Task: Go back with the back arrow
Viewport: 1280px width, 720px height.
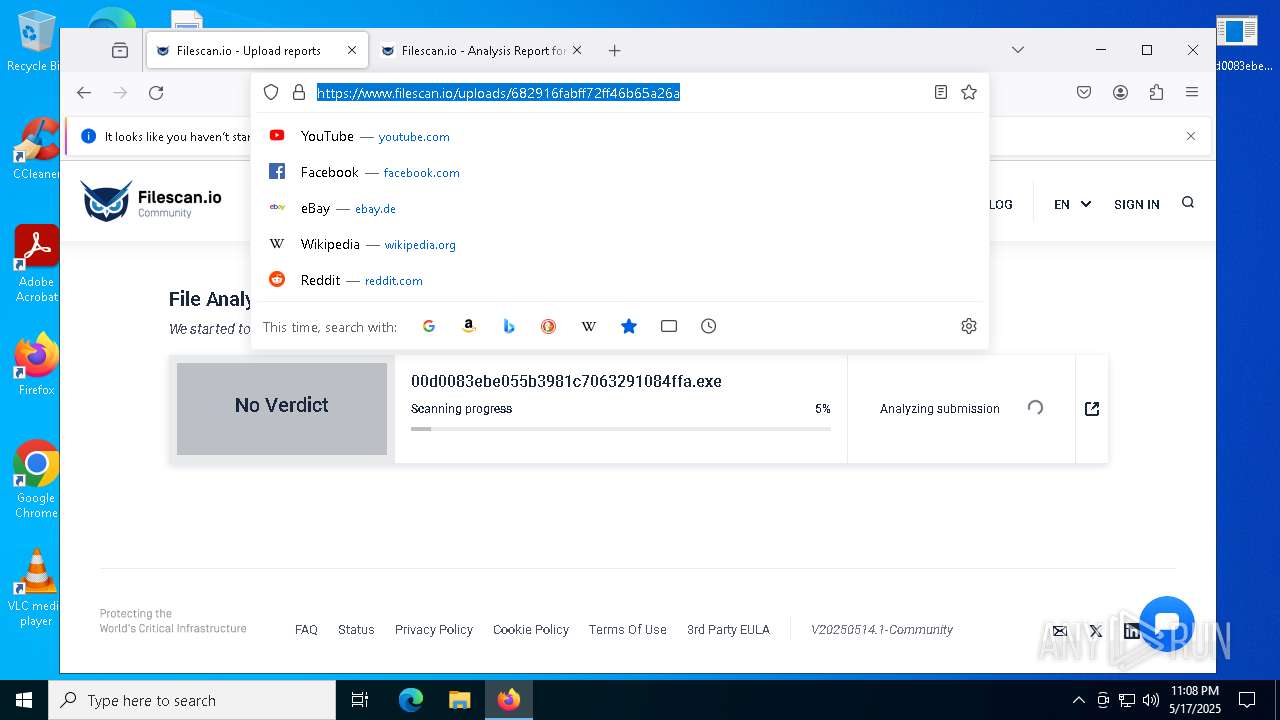Action: (84, 92)
